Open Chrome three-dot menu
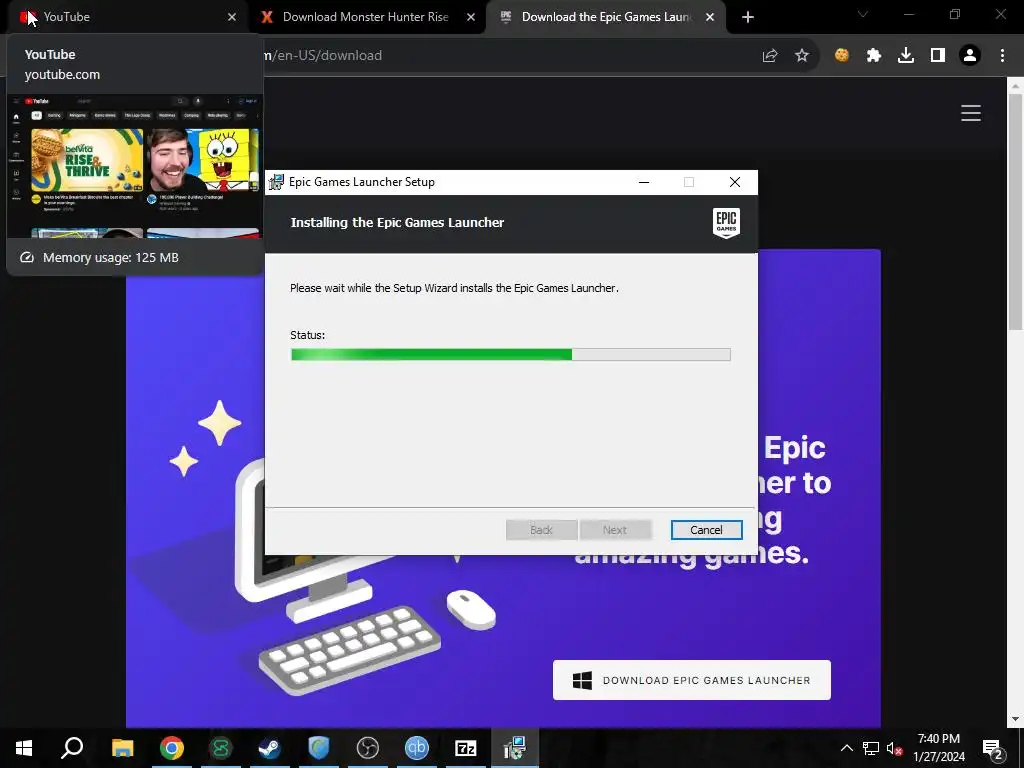Viewport: 1024px width, 768px height. (1002, 56)
